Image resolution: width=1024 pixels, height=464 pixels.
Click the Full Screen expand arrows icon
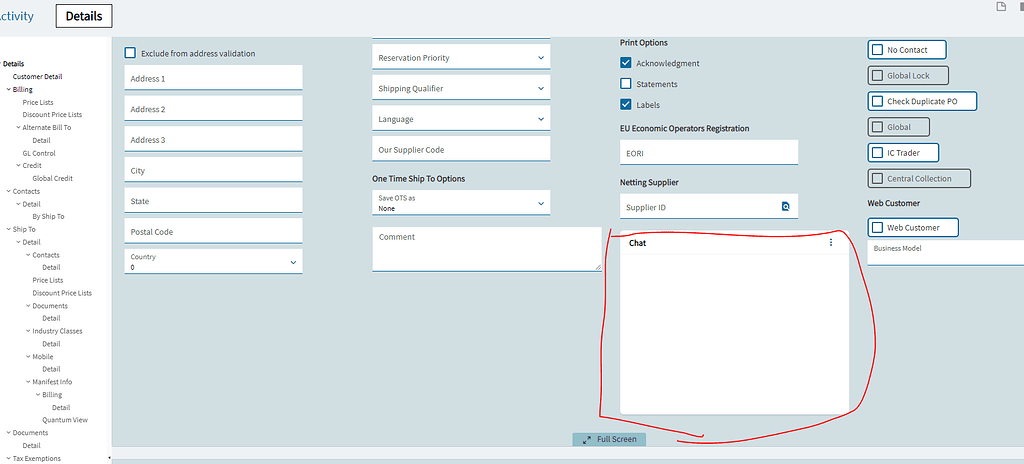click(586, 439)
